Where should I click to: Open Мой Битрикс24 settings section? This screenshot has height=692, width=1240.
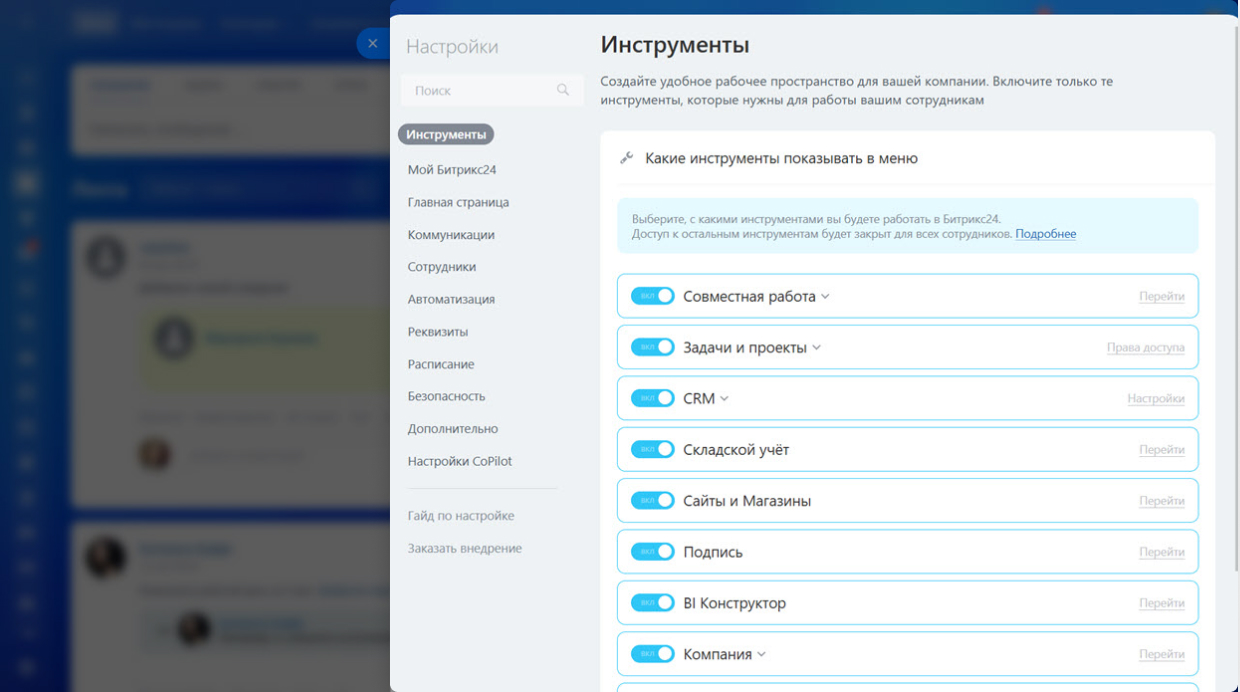click(452, 170)
